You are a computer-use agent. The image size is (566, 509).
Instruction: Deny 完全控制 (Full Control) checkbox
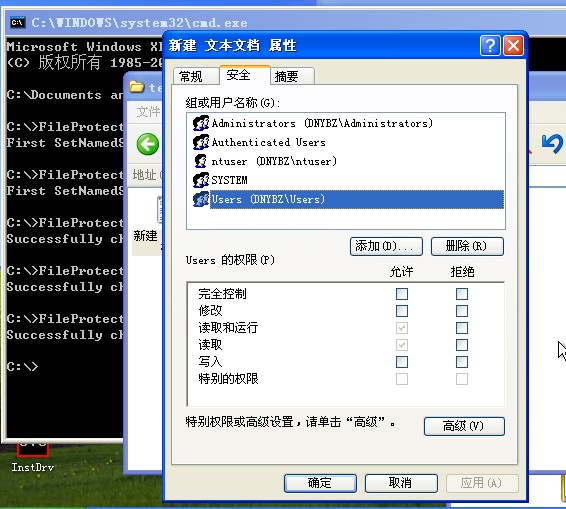click(462, 294)
